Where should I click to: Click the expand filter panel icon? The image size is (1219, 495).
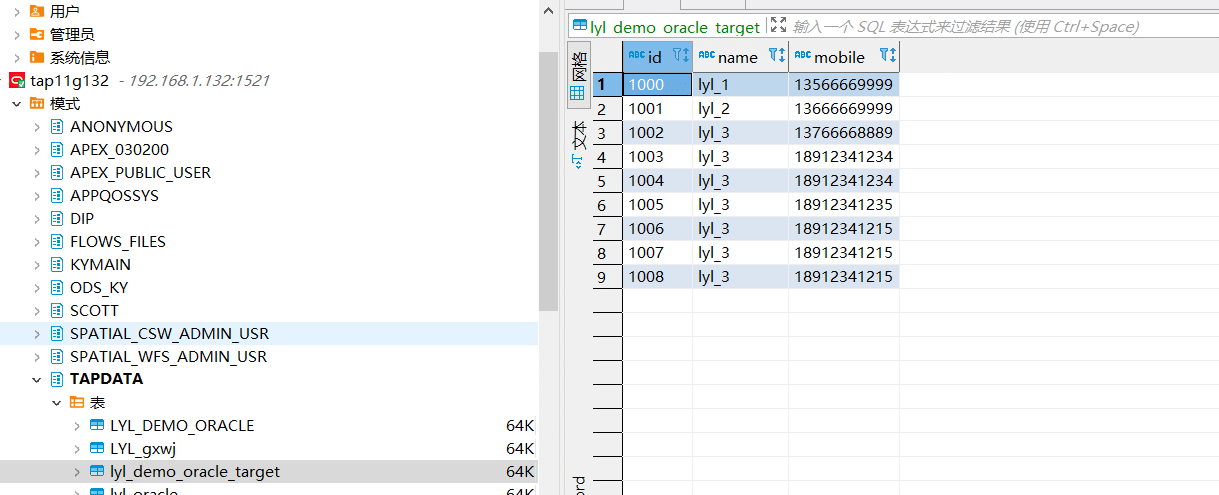pyautogui.click(x=778, y=26)
